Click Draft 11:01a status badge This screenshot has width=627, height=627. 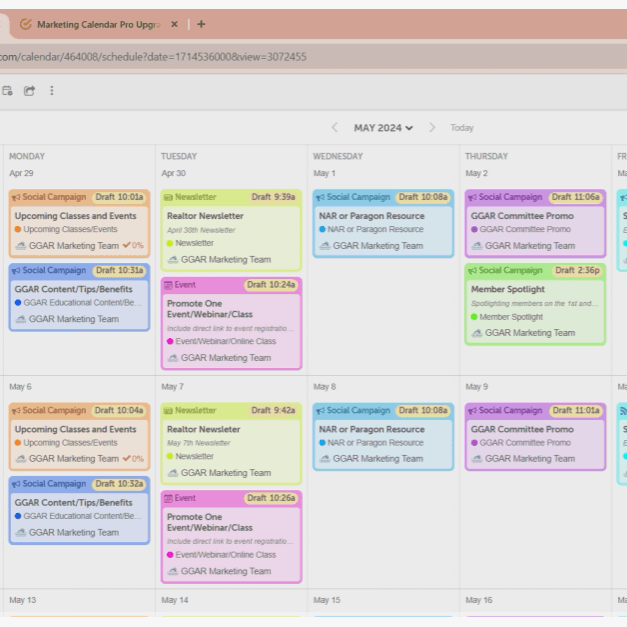click(576, 411)
